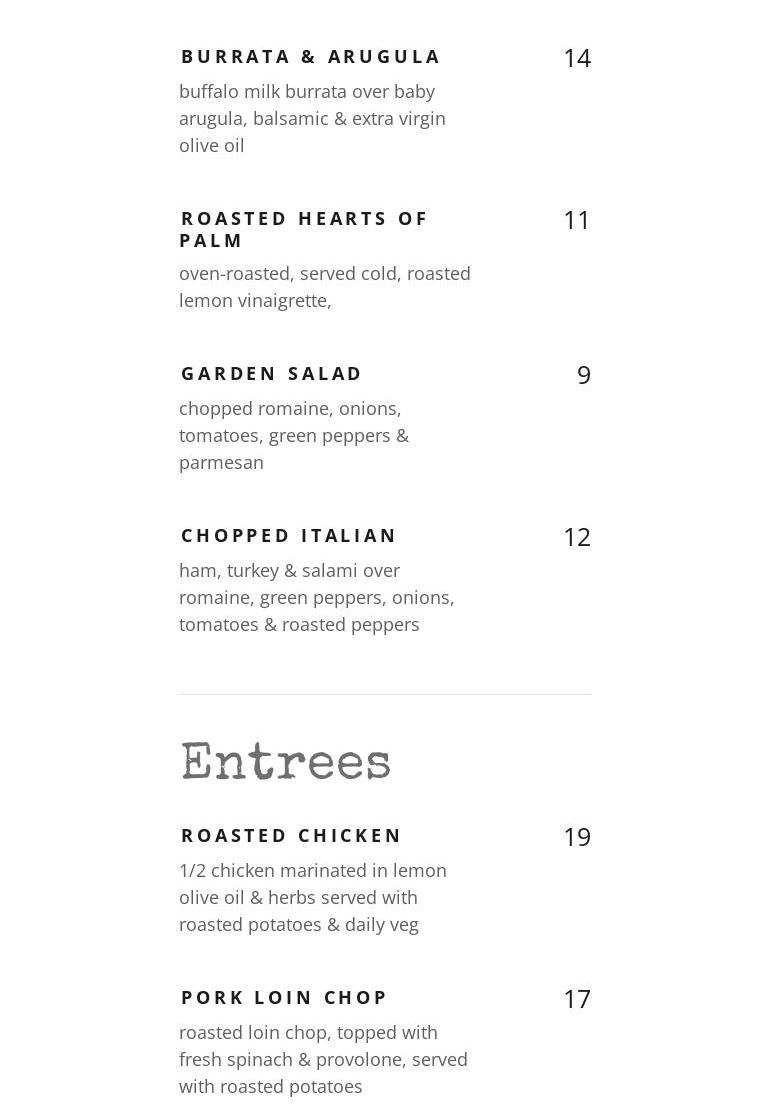This screenshot has height=1113, width=770.
Task: Click the price 11 for Hearts of Palm
Action: 576,221
